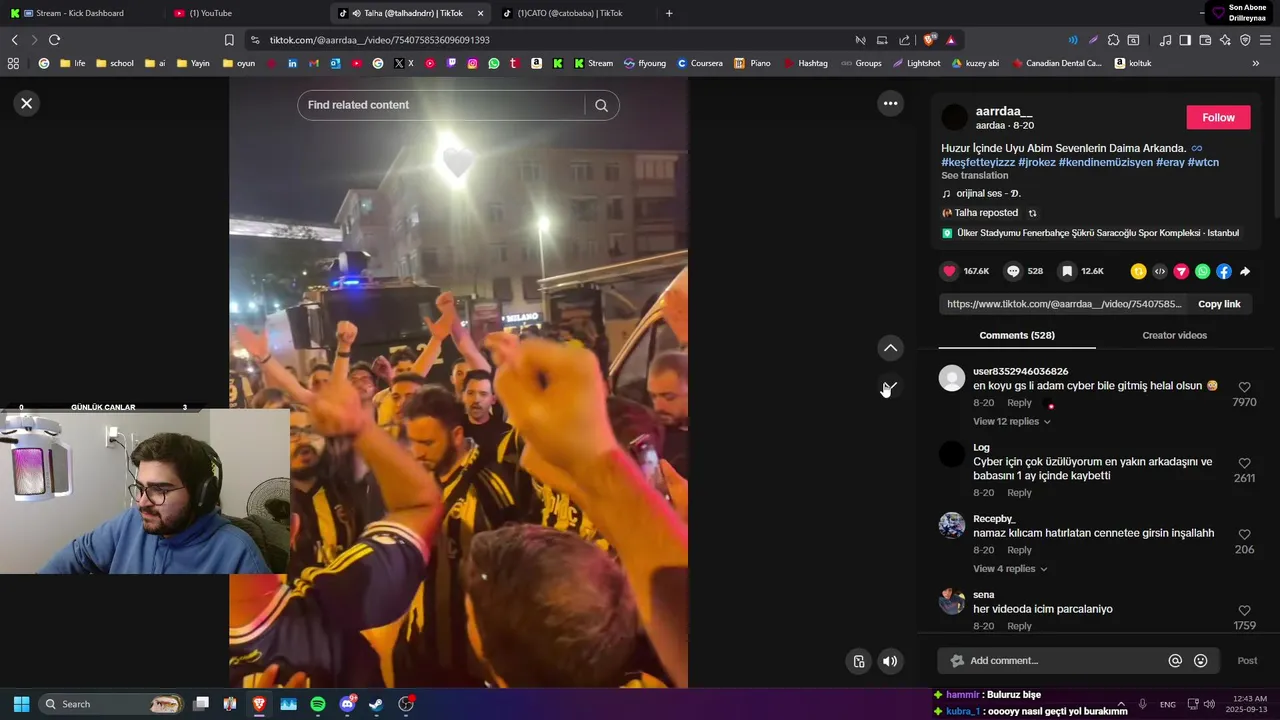This screenshot has width=1280, height=720.
Task: Open the Windows Start menu
Action: tap(21, 704)
